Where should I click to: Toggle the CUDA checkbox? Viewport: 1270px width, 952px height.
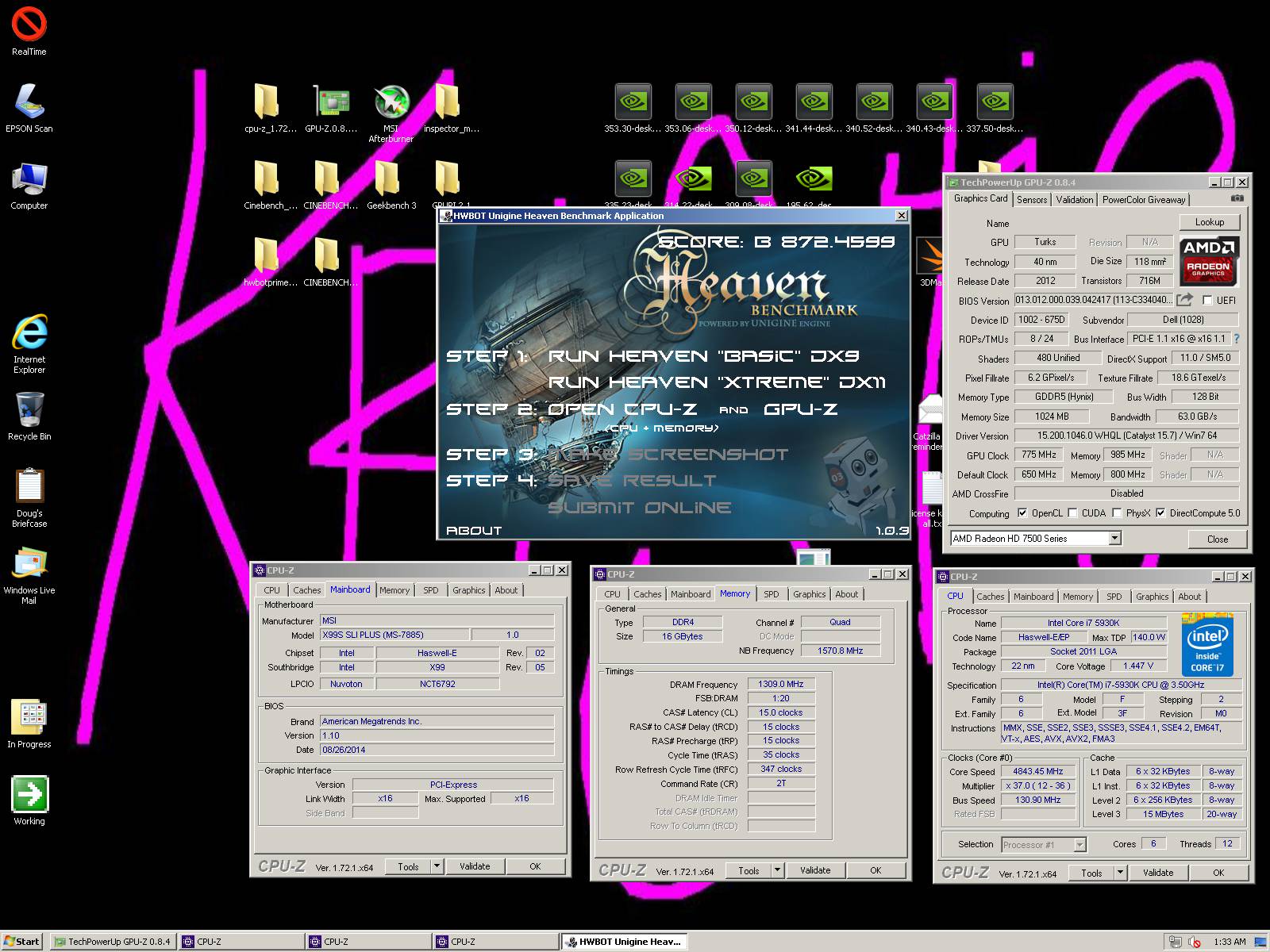[1073, 512]
